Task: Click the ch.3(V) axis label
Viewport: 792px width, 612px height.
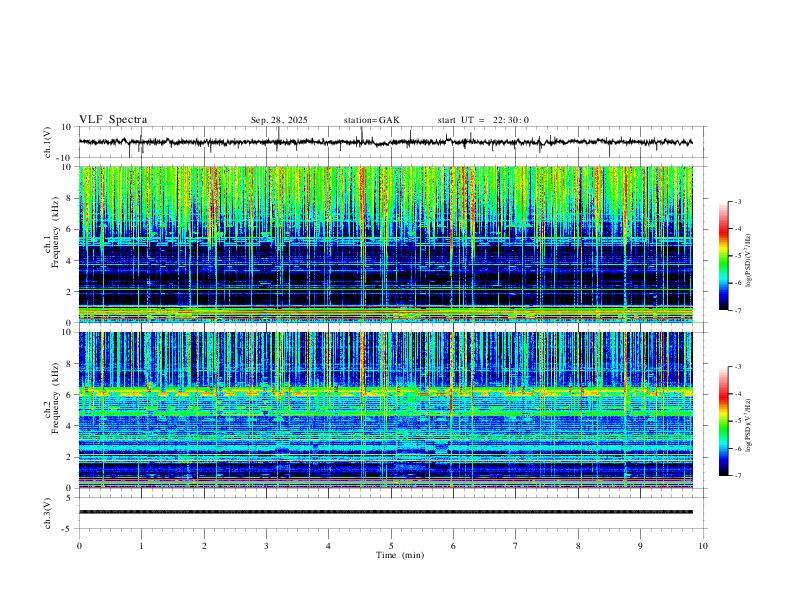Action: tap(48, 513)
